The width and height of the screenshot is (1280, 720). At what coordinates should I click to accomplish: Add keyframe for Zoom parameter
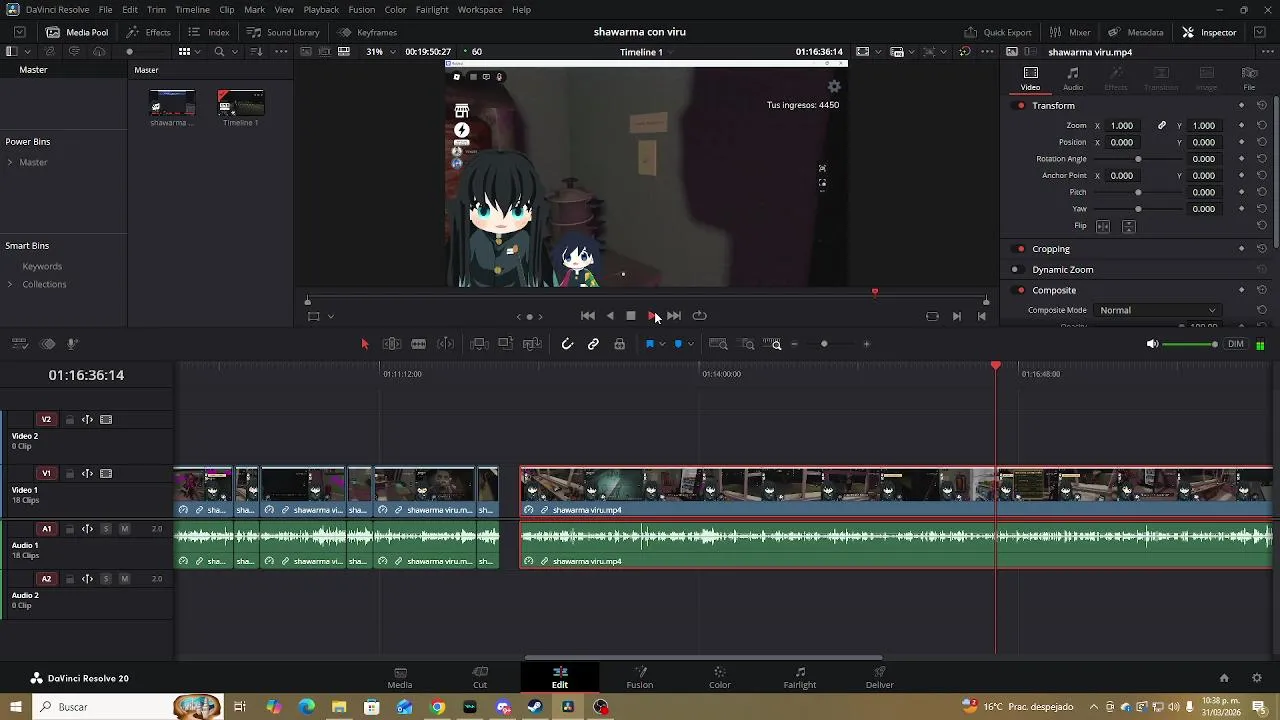coord(1242,126)
